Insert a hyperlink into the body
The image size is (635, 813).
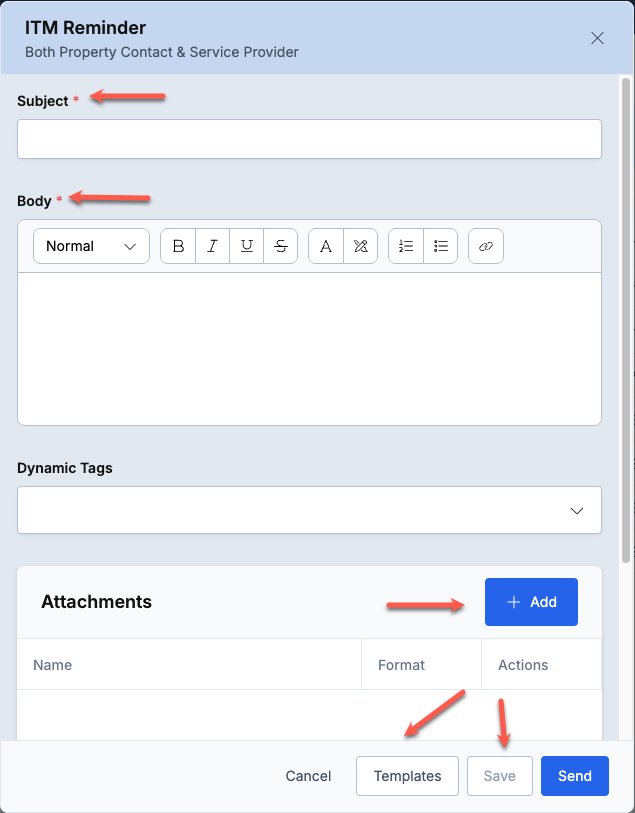click(x=486, y=246)
